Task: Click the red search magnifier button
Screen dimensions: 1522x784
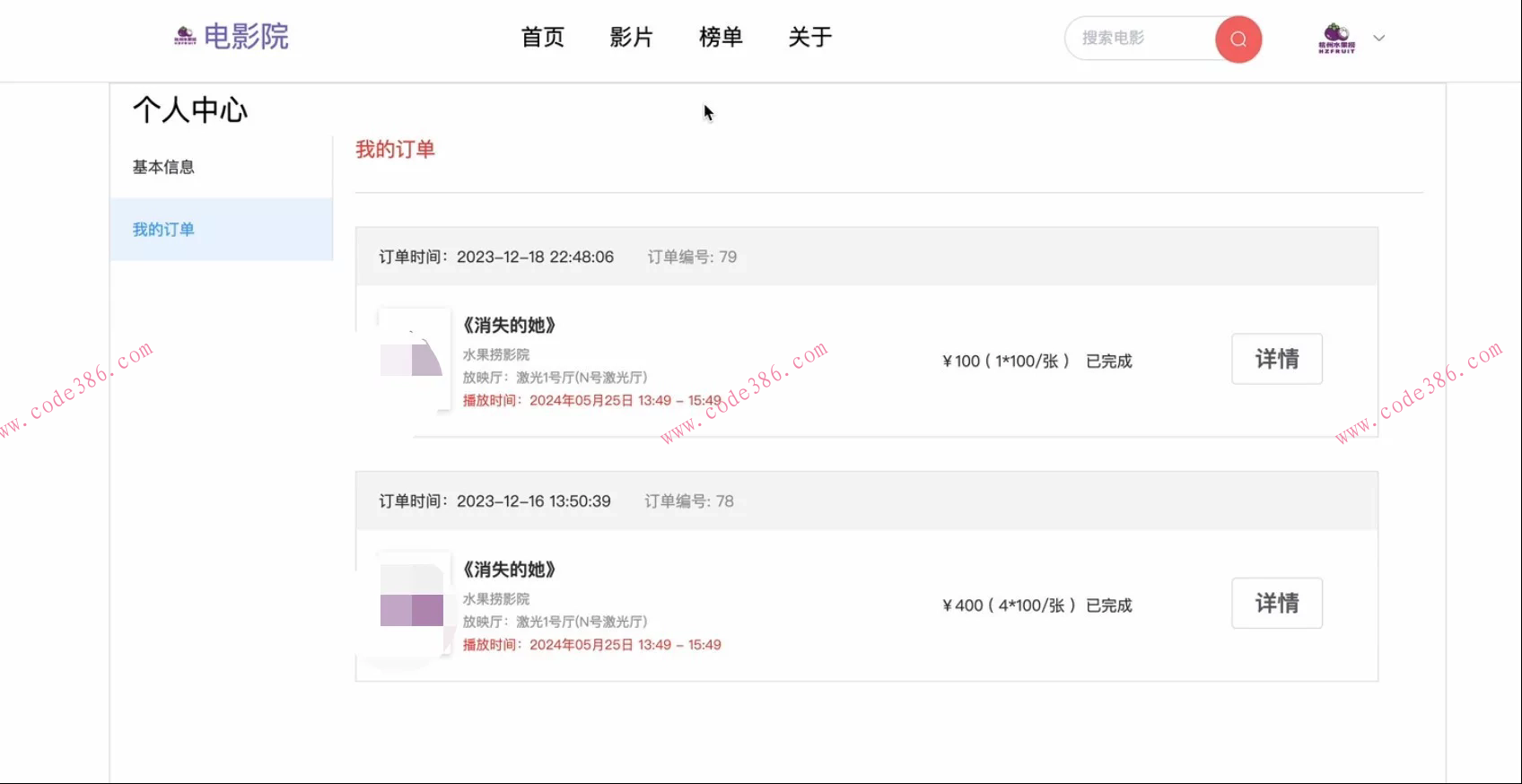Action: point(1238,39)
